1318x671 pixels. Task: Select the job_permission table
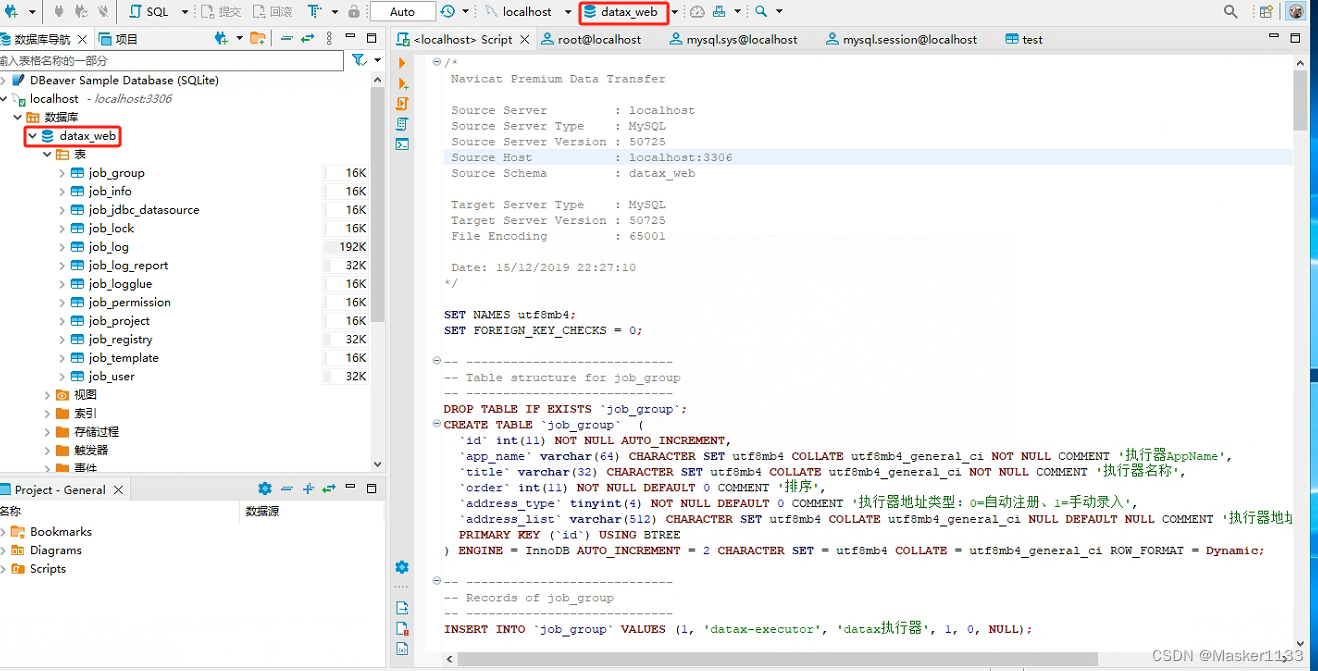(x=130, y=302)
